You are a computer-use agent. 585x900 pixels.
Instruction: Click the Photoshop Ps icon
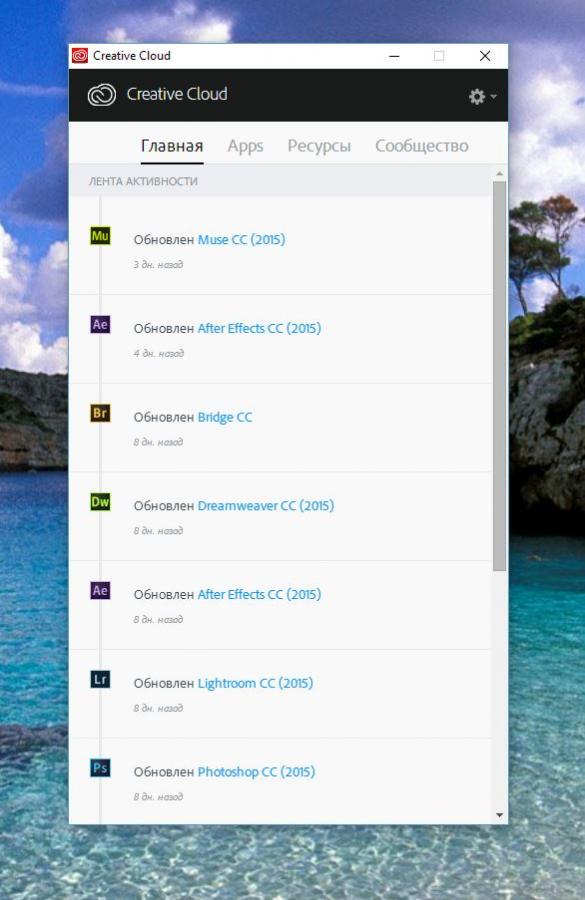click(100, 768)
